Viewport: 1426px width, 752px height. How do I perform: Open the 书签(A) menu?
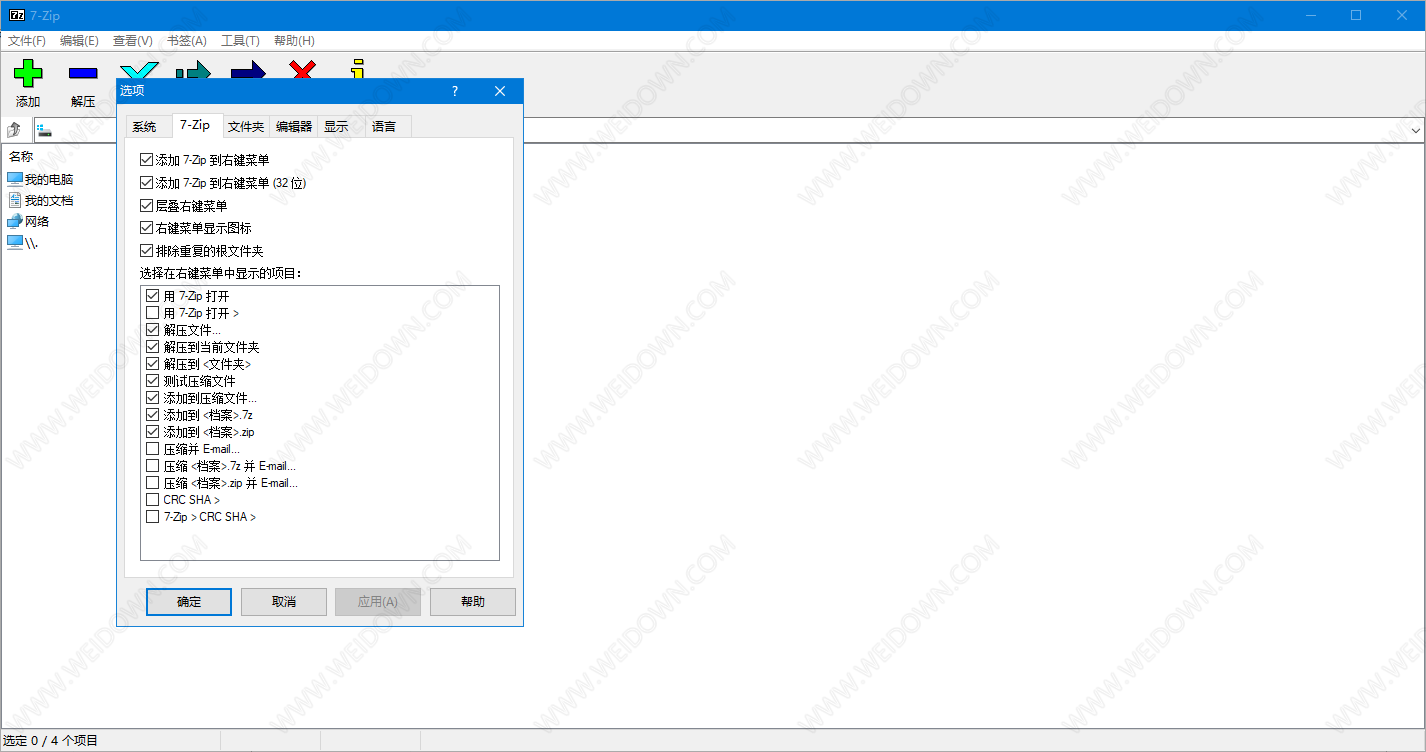(187, 41)
